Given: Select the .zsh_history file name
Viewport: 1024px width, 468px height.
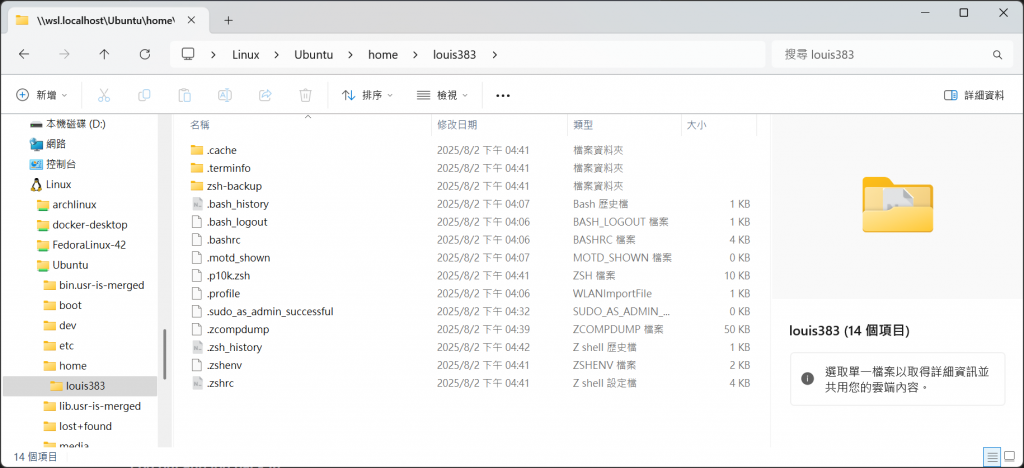Looking at the screenshot, I should [x=234, y=347].
